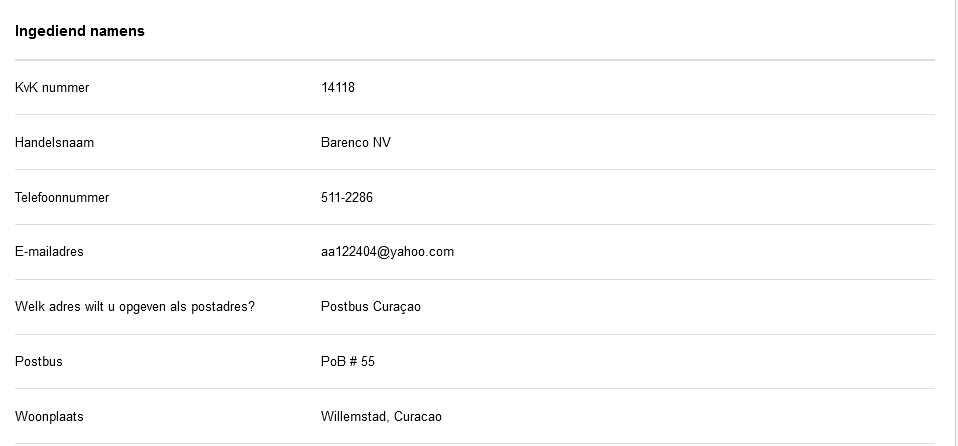
Task: Click the word "Ingediend" in the section heading
Action: [x=45, y=31]
